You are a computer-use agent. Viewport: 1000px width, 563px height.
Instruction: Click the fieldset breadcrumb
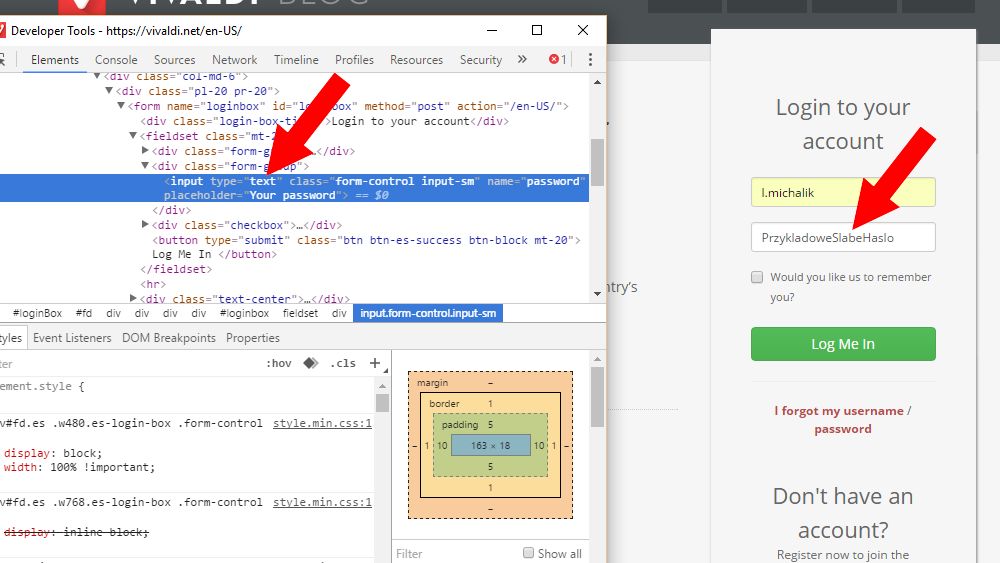pos(300,313)
